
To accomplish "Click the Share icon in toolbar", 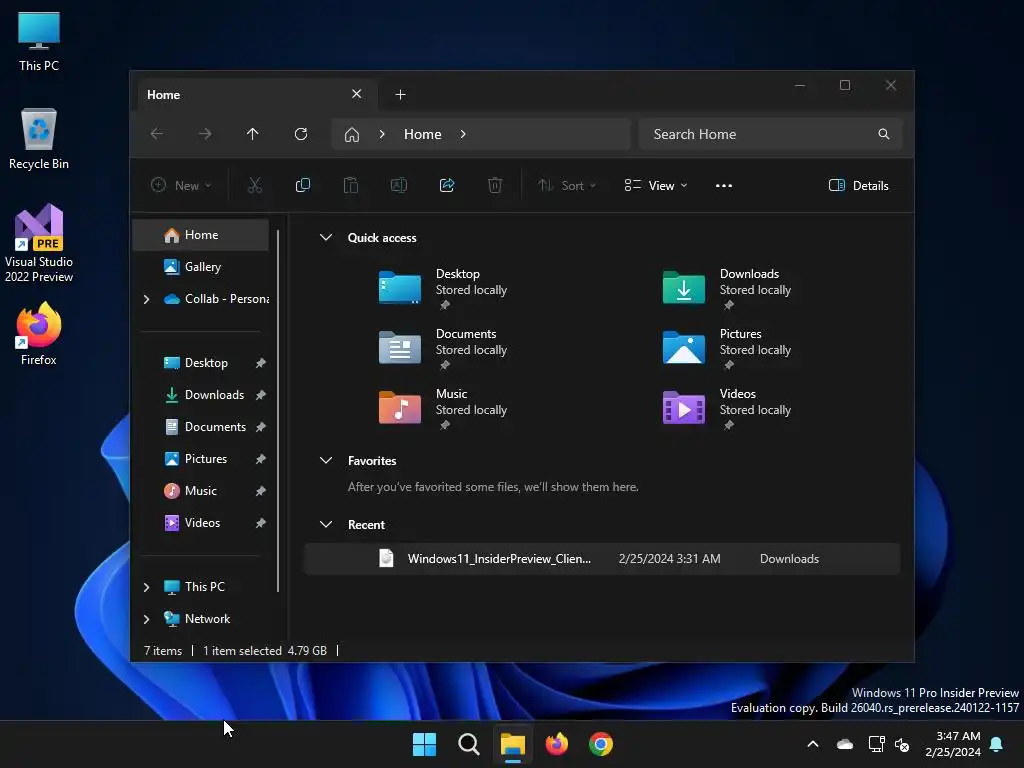I will (x=447, y=185).
